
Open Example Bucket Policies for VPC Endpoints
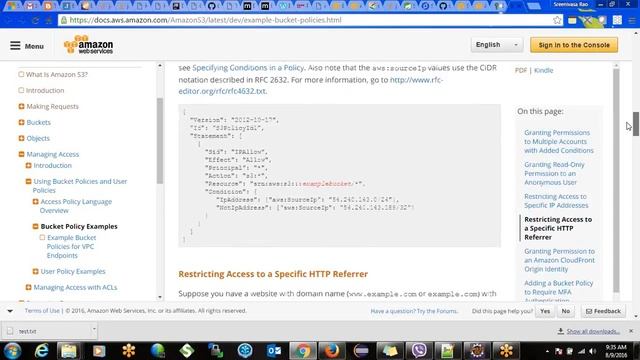(x=71, y=247)
